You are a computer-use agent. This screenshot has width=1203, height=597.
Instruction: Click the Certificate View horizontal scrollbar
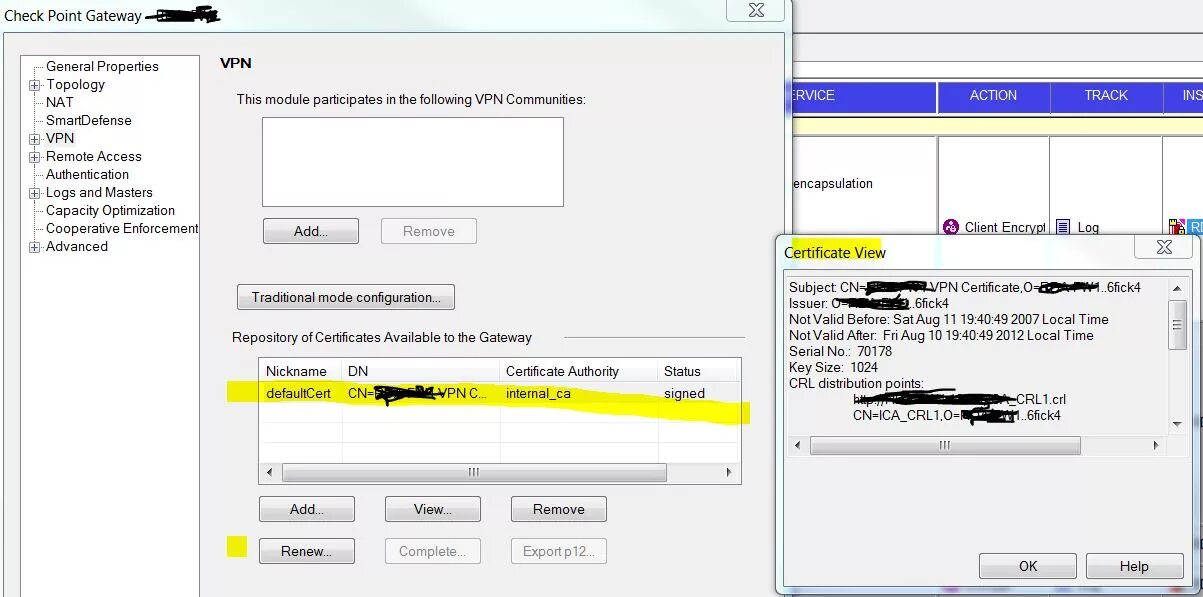coord(945,445)
